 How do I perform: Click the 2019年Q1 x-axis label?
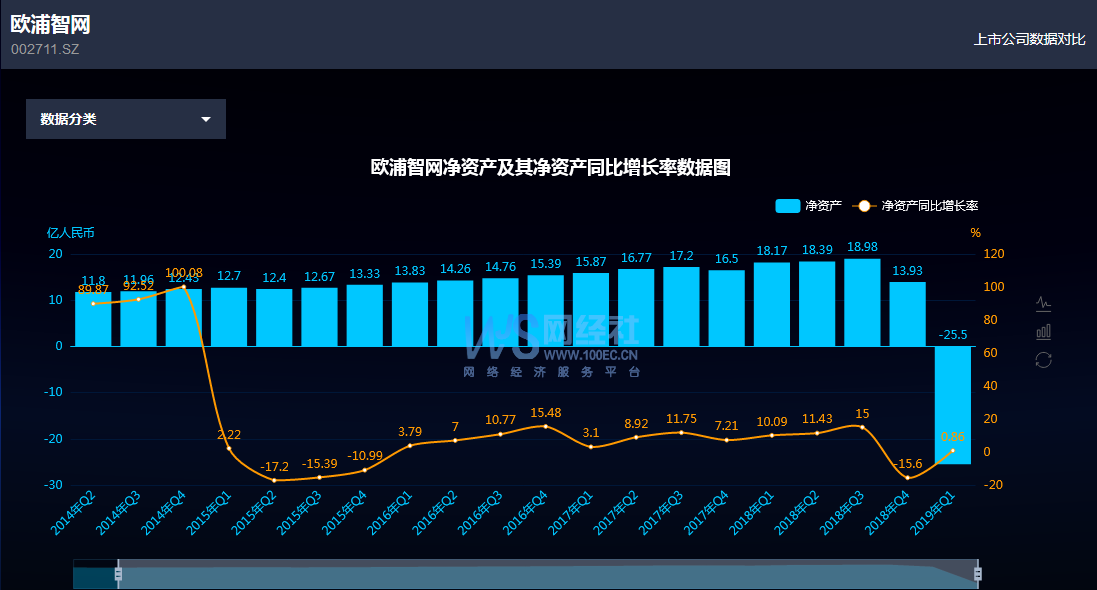click(933, 513)
